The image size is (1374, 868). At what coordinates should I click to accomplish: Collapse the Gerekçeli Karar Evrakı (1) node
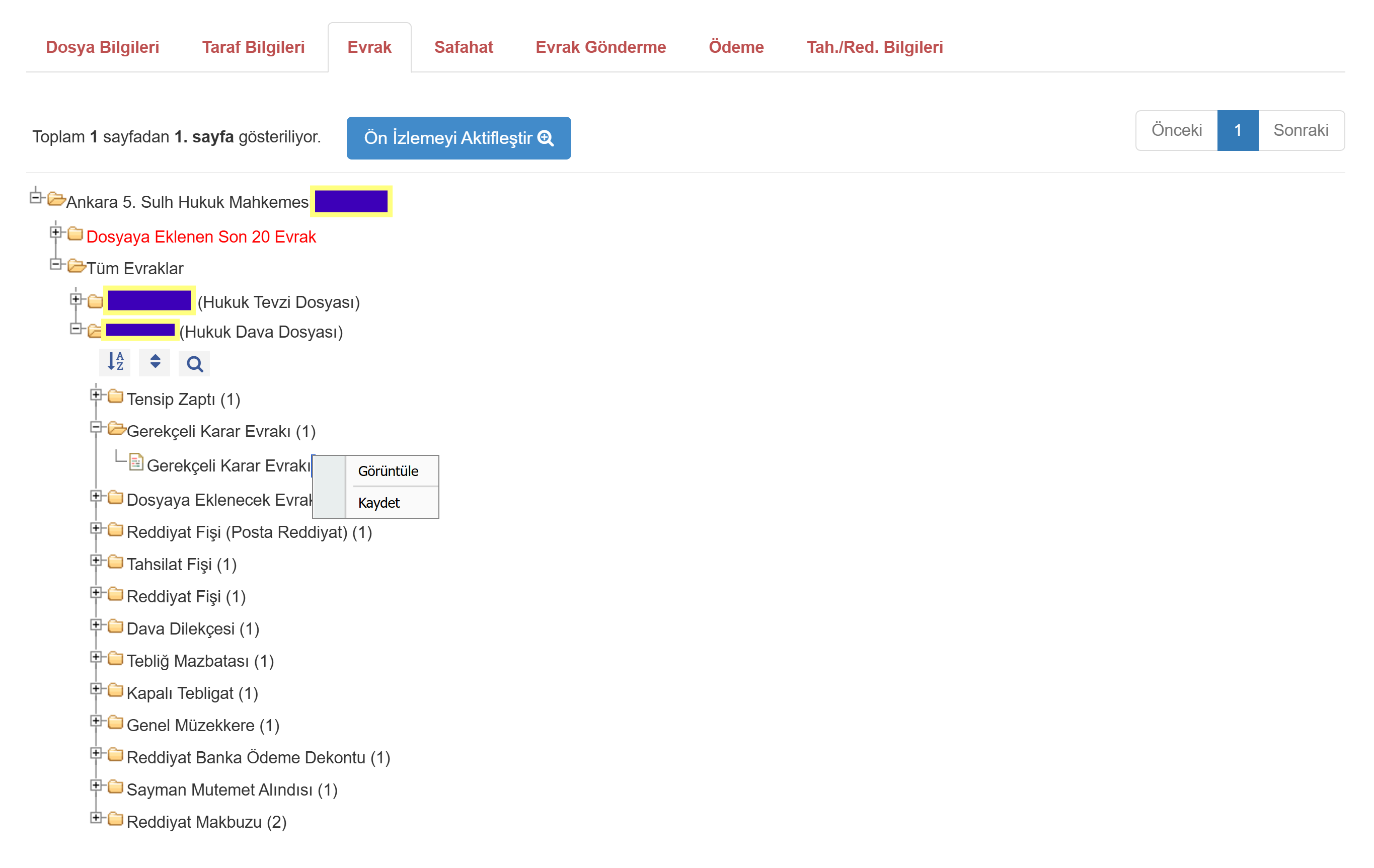pos(96,428)
